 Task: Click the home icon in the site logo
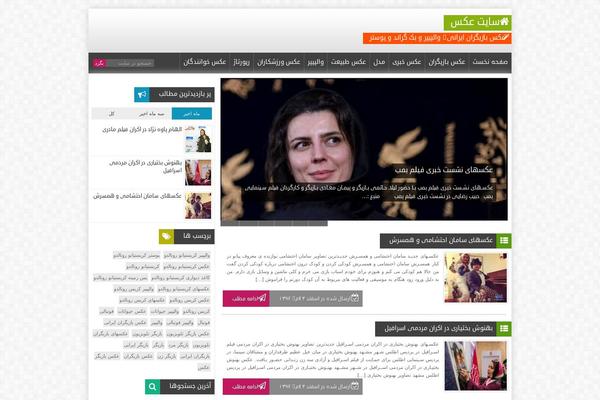coord(504,21)
